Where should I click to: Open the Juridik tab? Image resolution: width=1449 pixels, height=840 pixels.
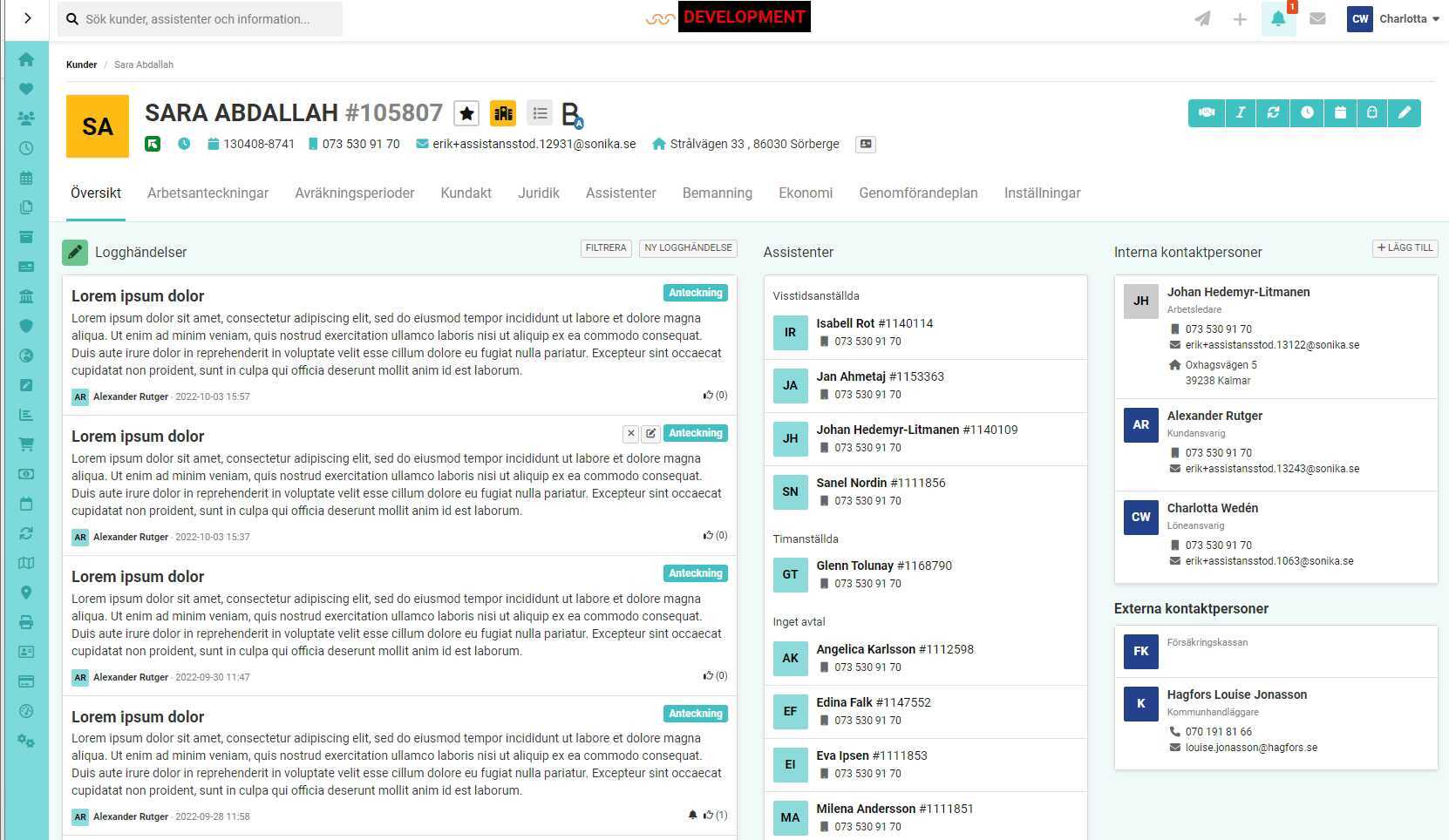(539, 193)
